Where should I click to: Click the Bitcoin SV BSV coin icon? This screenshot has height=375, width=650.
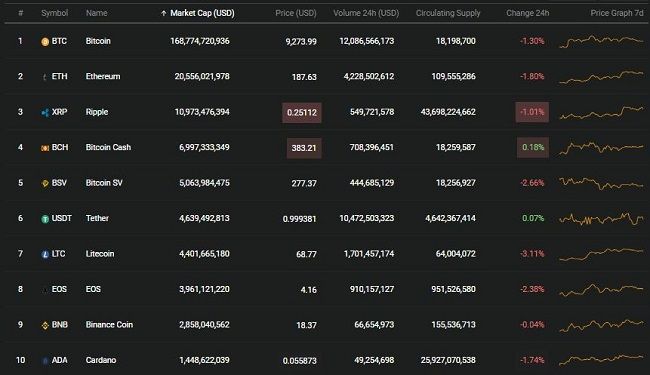click(45, 183)
